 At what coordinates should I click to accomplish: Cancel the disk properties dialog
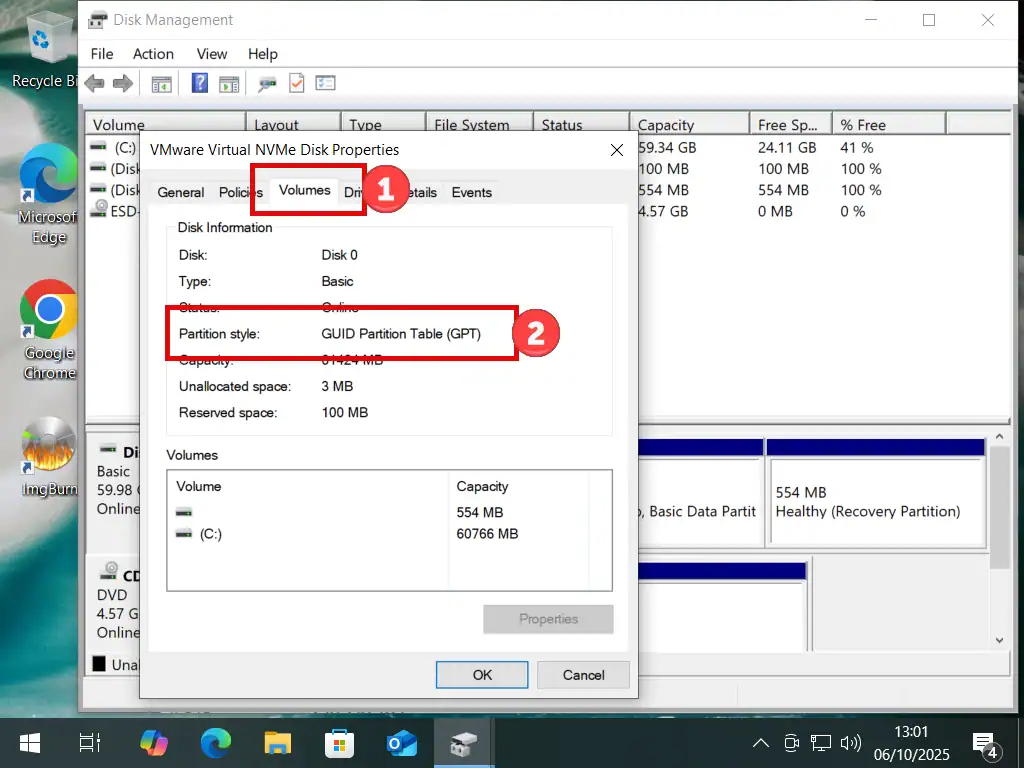[x=583, y=675]
